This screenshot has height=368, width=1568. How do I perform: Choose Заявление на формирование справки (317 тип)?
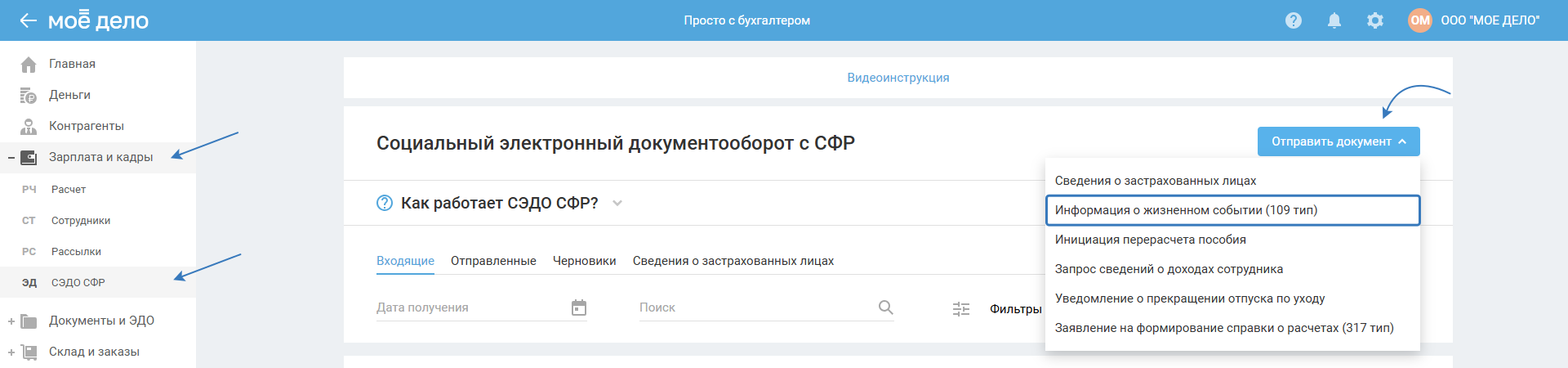1232,328
